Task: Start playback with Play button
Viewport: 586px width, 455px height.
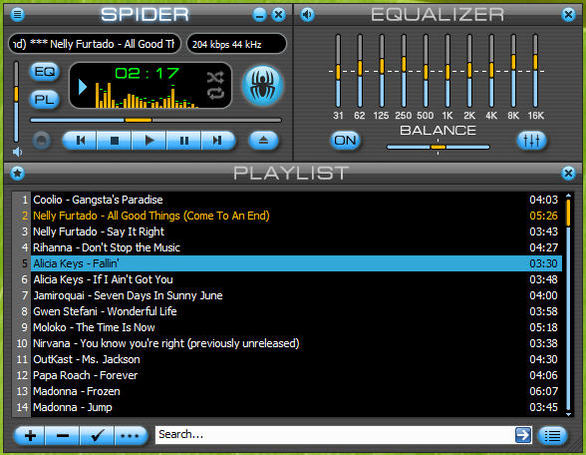Action: 149,141
